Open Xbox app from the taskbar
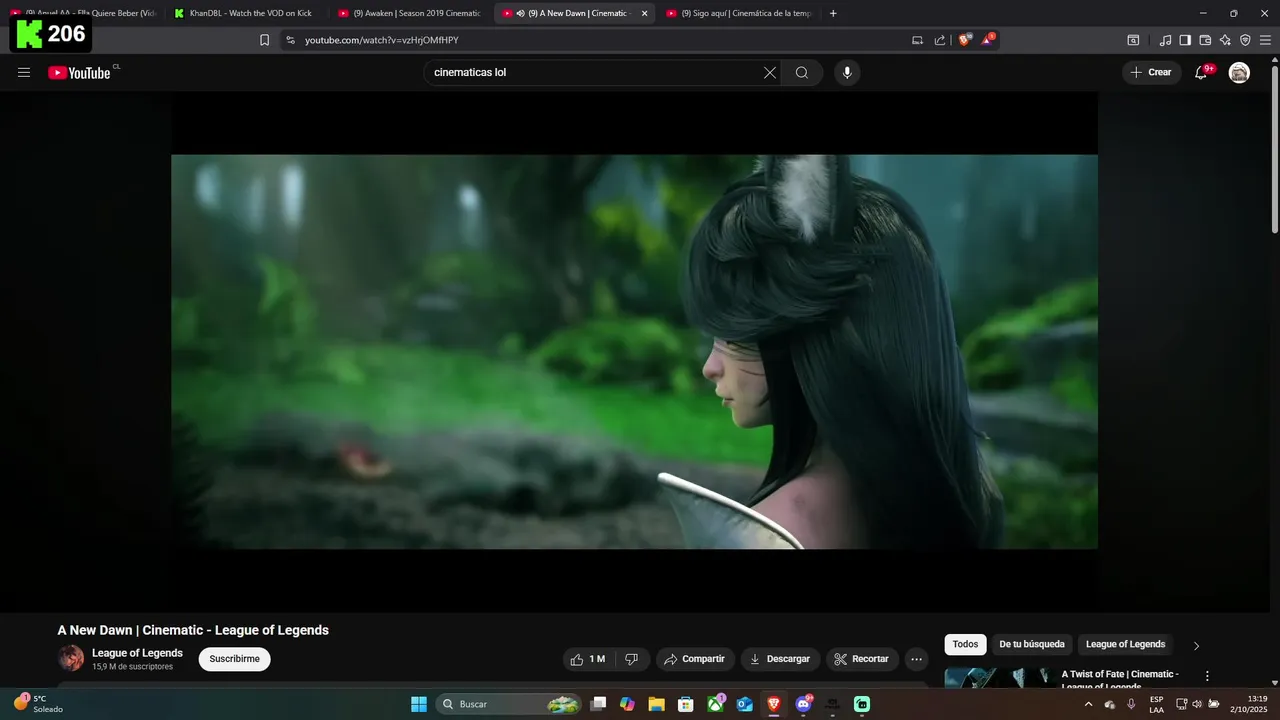The width and height of the screenshot is (1280, 720). (x=716, y=704)
